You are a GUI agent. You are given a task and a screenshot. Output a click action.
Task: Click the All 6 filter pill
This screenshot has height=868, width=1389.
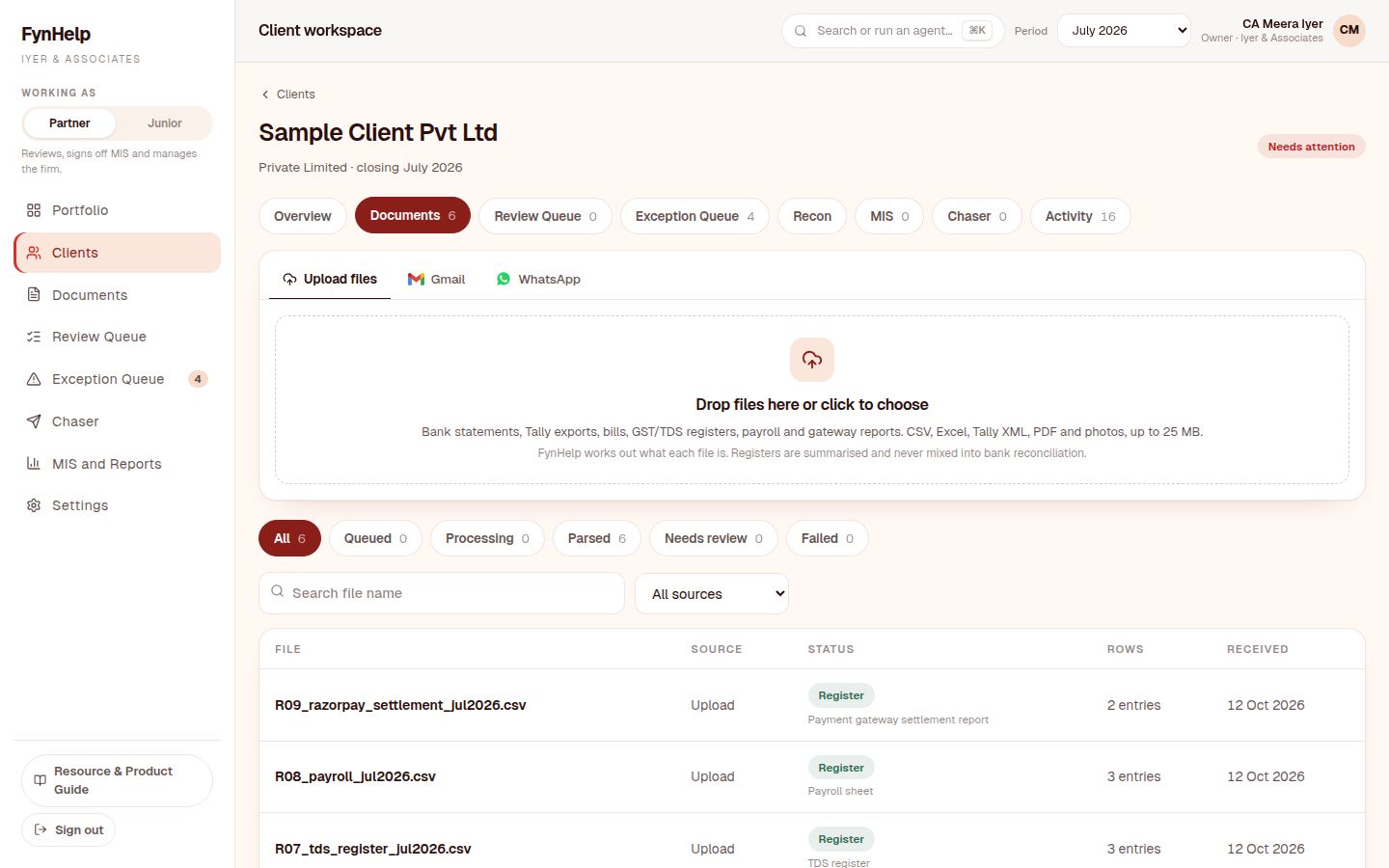(289, 538)
